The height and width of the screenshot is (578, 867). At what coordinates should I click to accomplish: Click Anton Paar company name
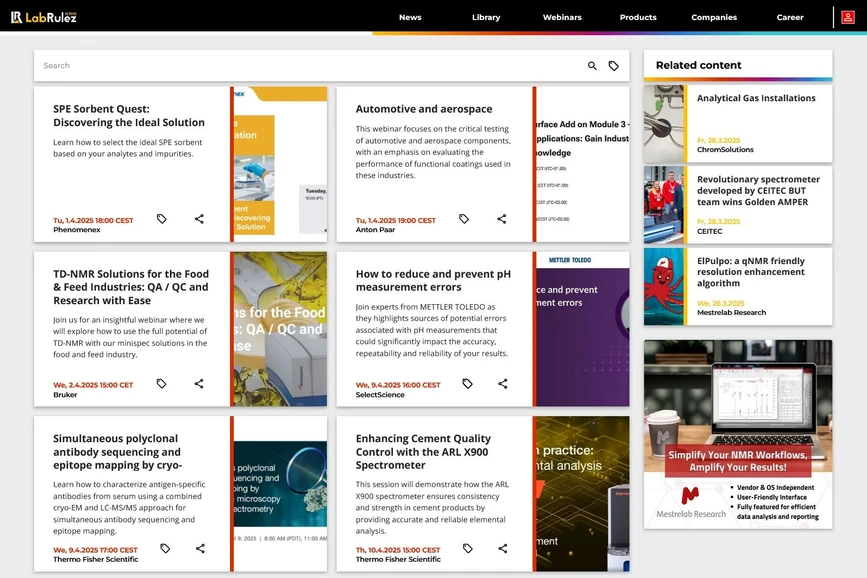point(375,230)
